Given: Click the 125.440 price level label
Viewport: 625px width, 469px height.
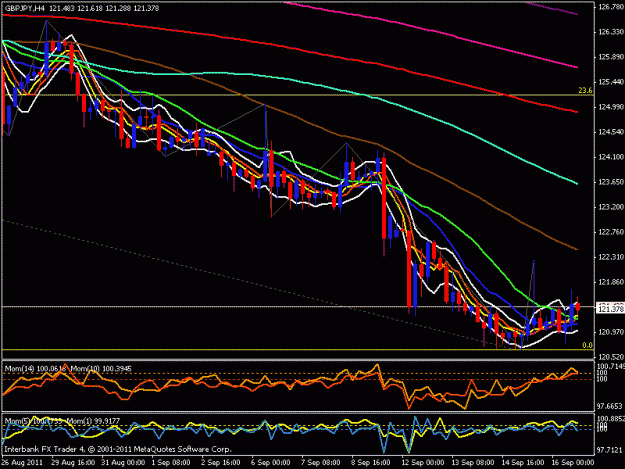Looking at the screenshot, I should pyautogui.click(x=610, y=82).
